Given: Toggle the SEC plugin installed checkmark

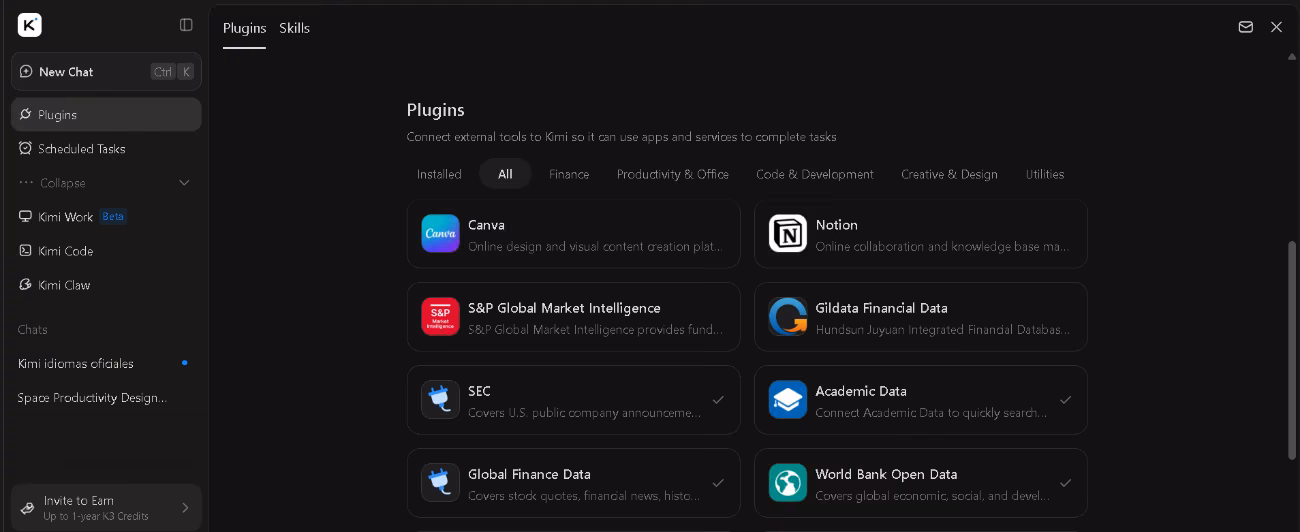Looking at the screenshot, I should coord(717,399).
